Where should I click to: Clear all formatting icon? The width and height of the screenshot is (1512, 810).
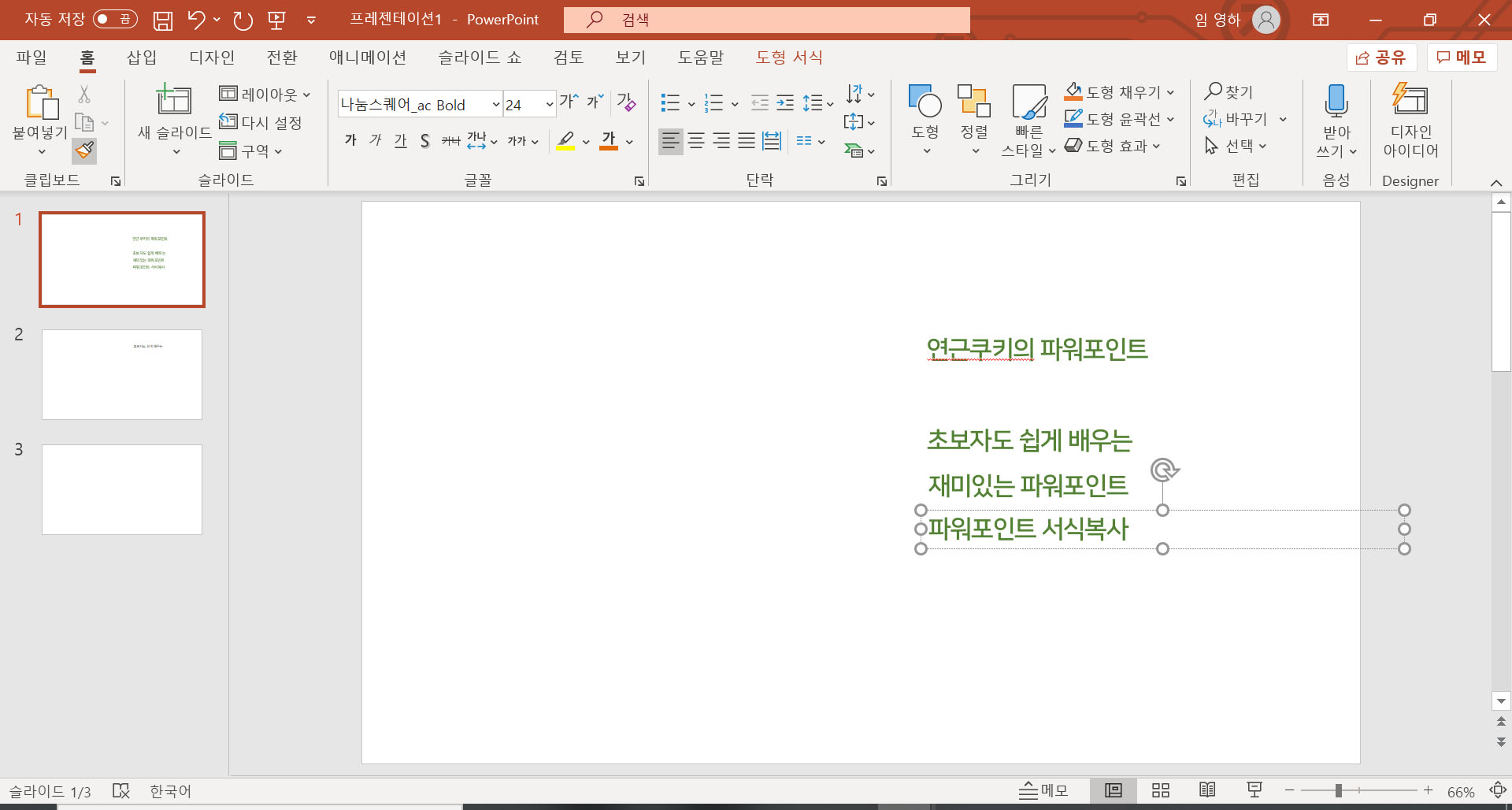pyautogui.click(x=626, y=102)
